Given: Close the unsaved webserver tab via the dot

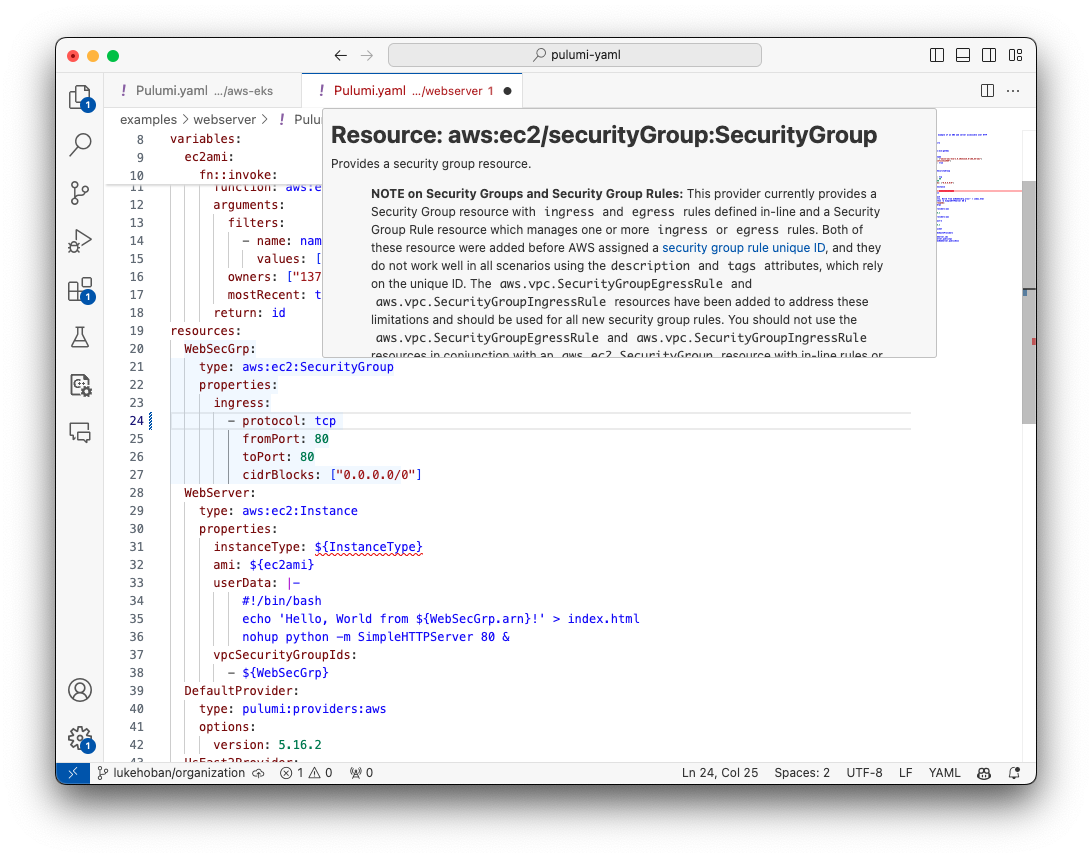Looking at the screenshot, I should point(507,91).
